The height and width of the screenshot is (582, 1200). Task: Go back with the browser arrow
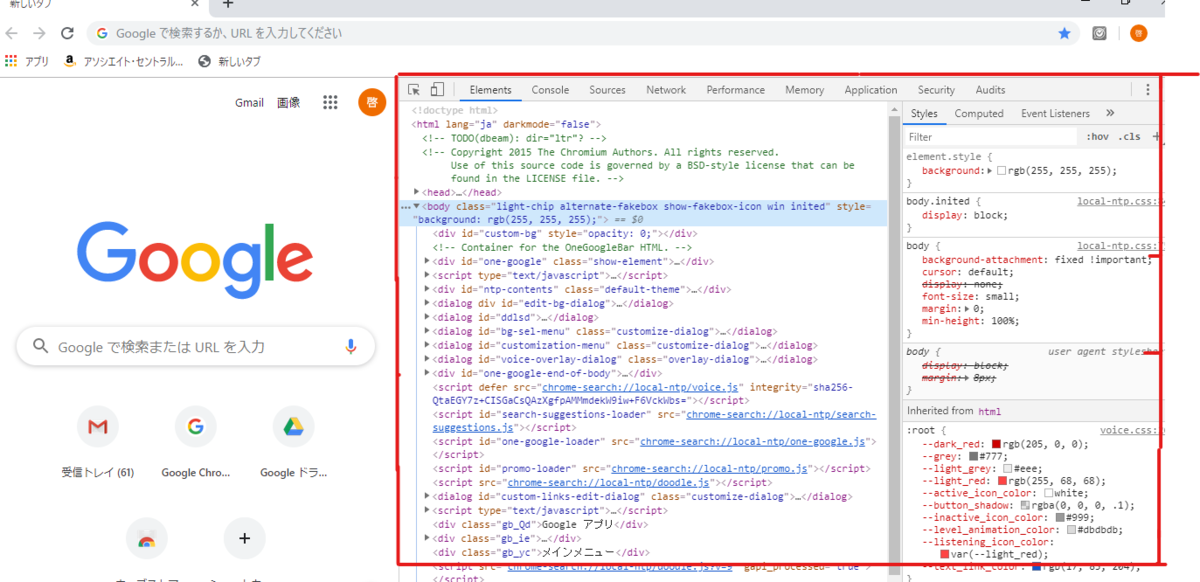[x=12, y=33]
